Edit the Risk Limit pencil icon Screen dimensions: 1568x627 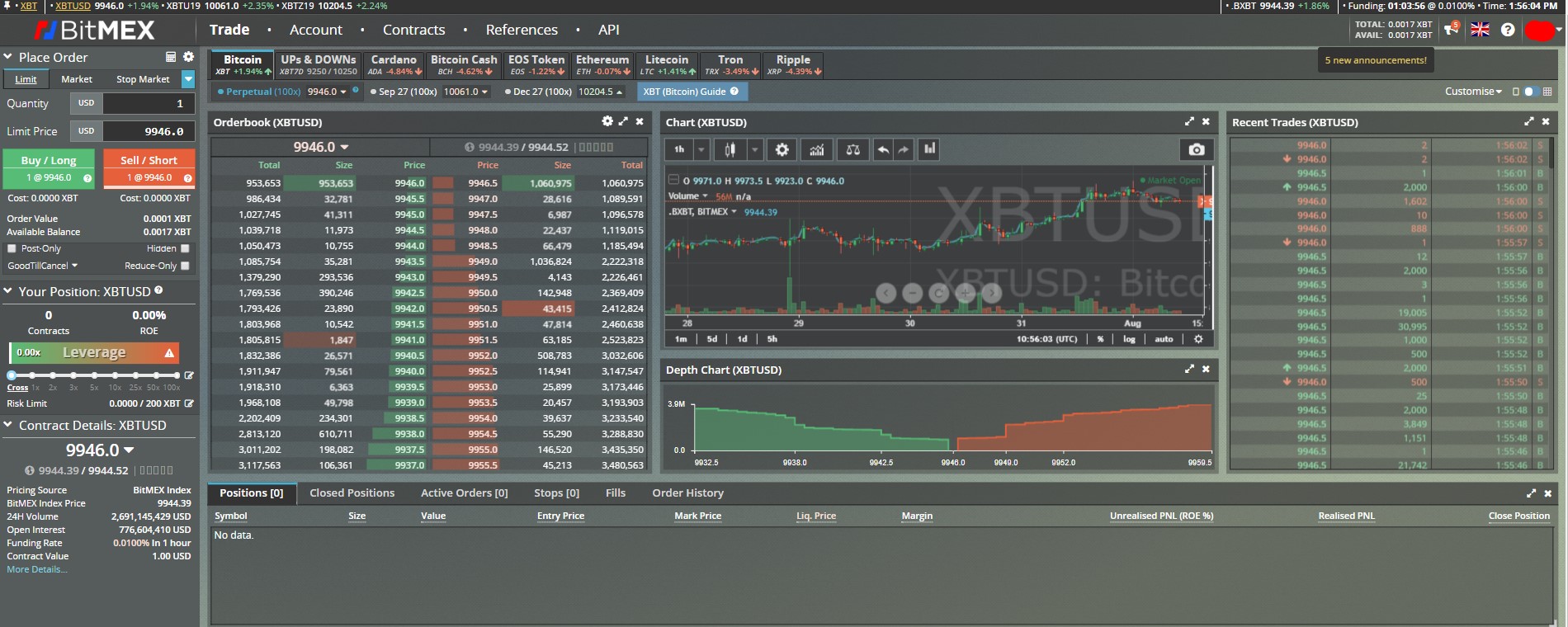pyautogui.click(x=189, y=403)
